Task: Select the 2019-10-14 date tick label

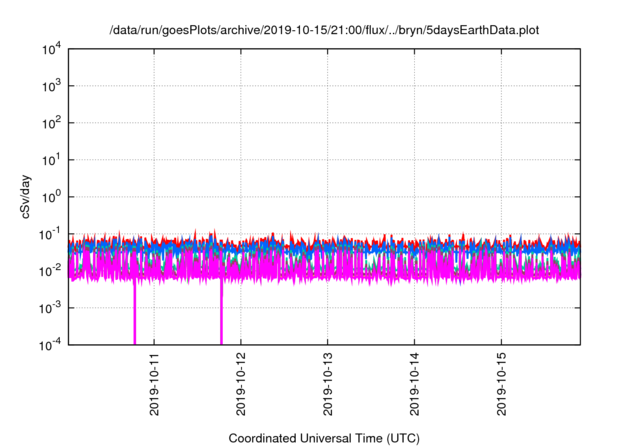Action: pyautogui.click(x=415, y=384)
